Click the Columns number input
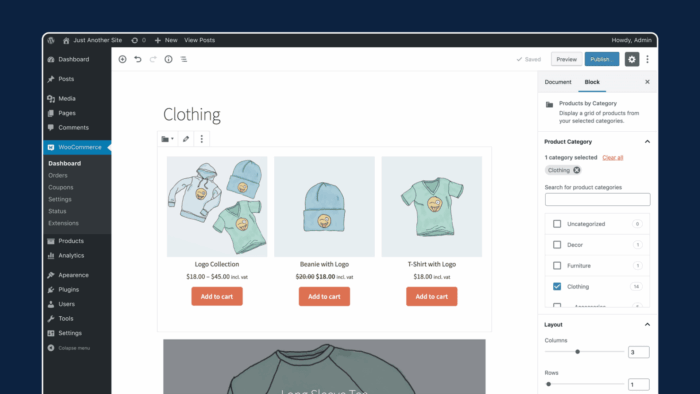Screen dimensions: 700x394 [638, 352]
